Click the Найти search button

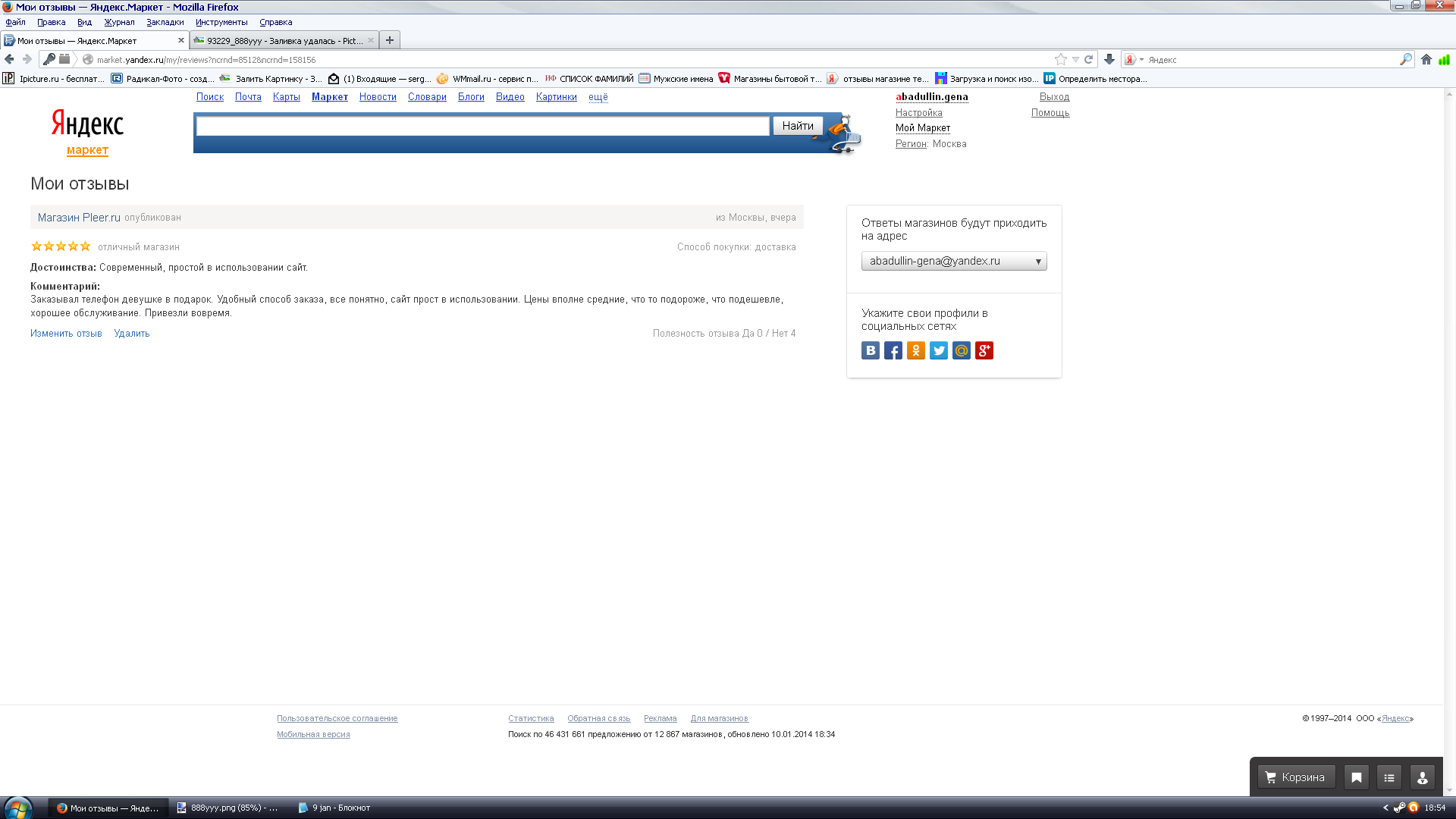click(798, 126)
